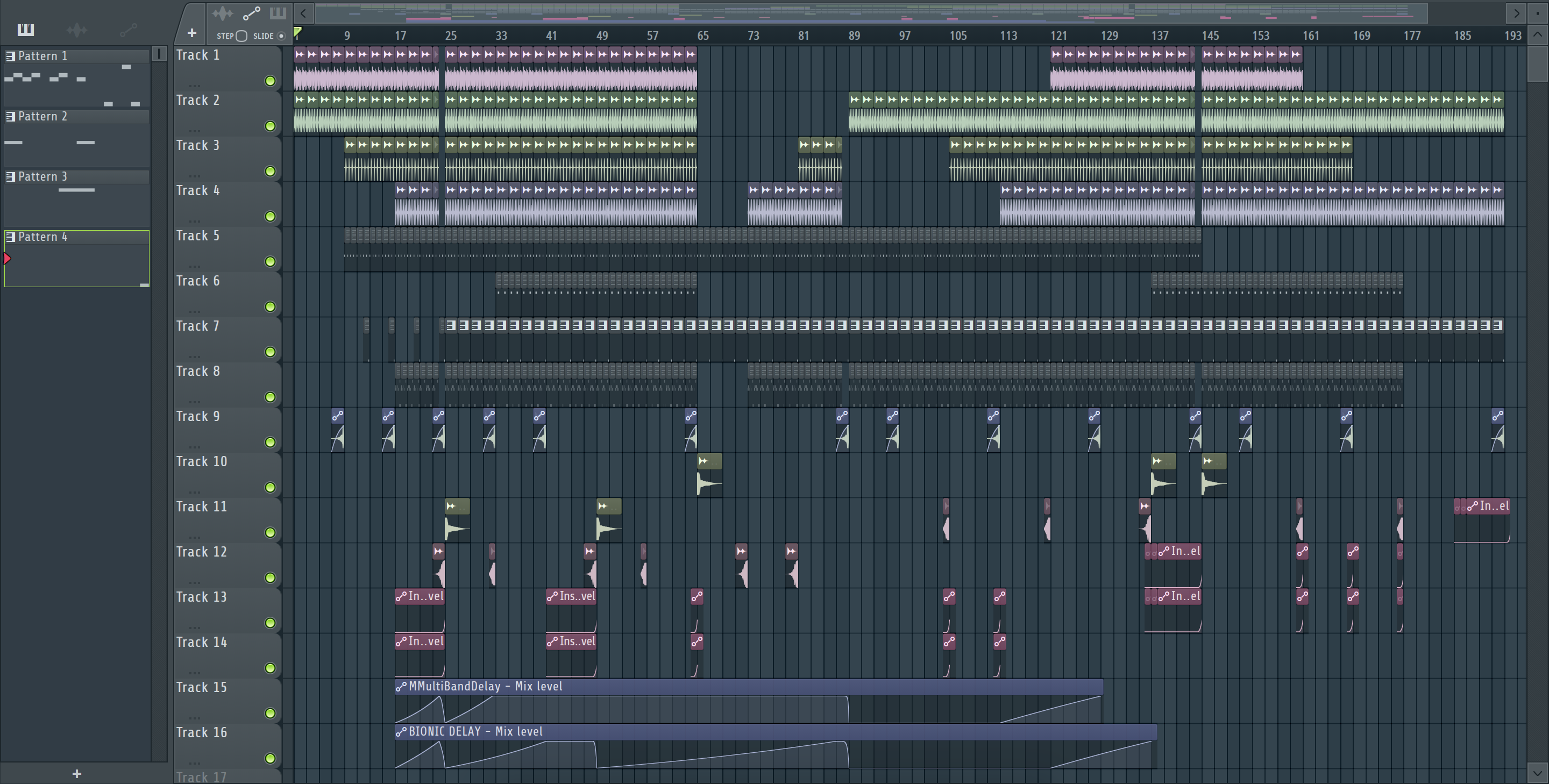Select the Track 13 header
Screen dimensions: 1549x784
(x=228, y=610)
